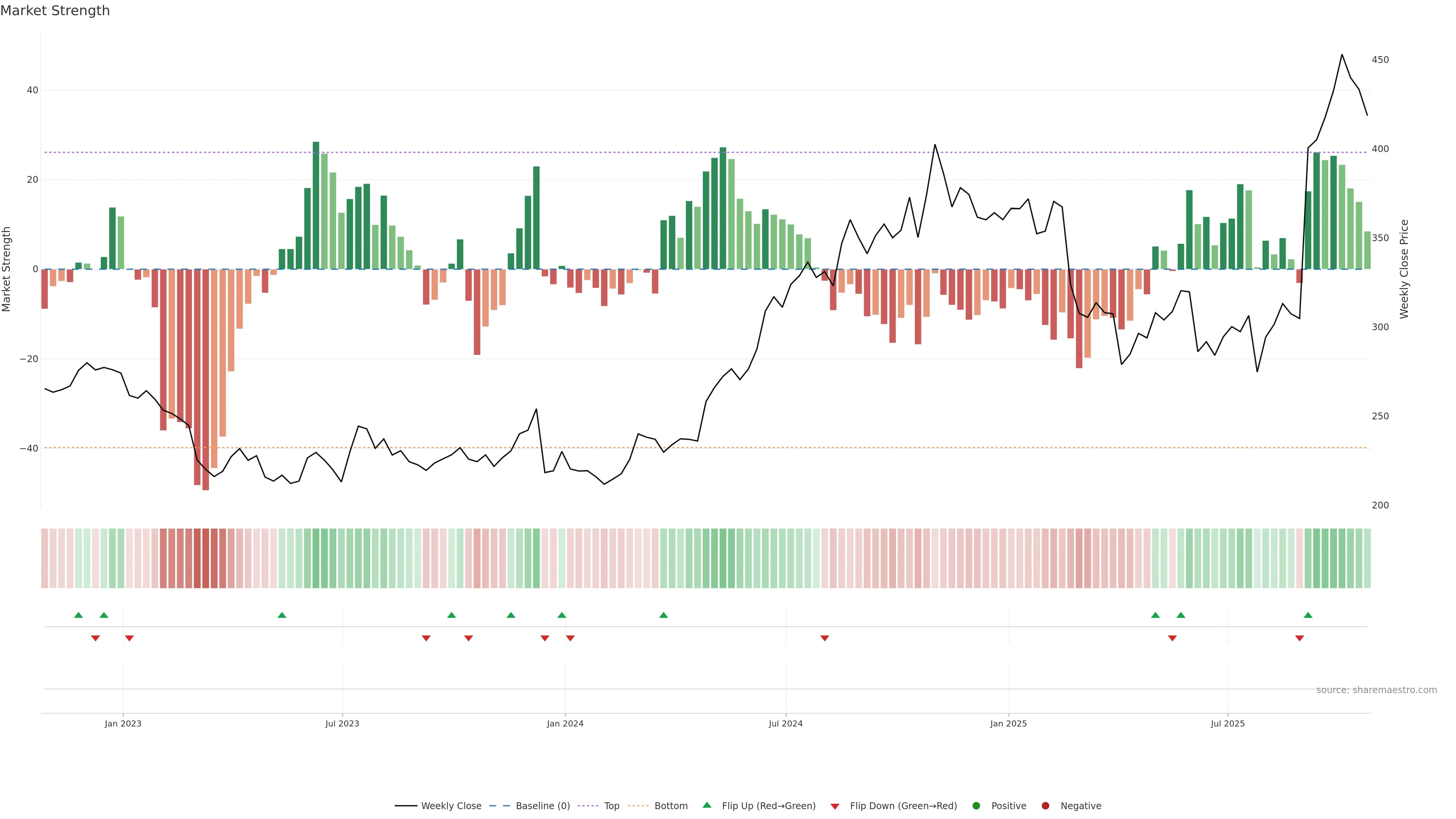Click the Bottom legend line swatch
This screenshot has height=819, width=1456.
[x=638, y=806]
